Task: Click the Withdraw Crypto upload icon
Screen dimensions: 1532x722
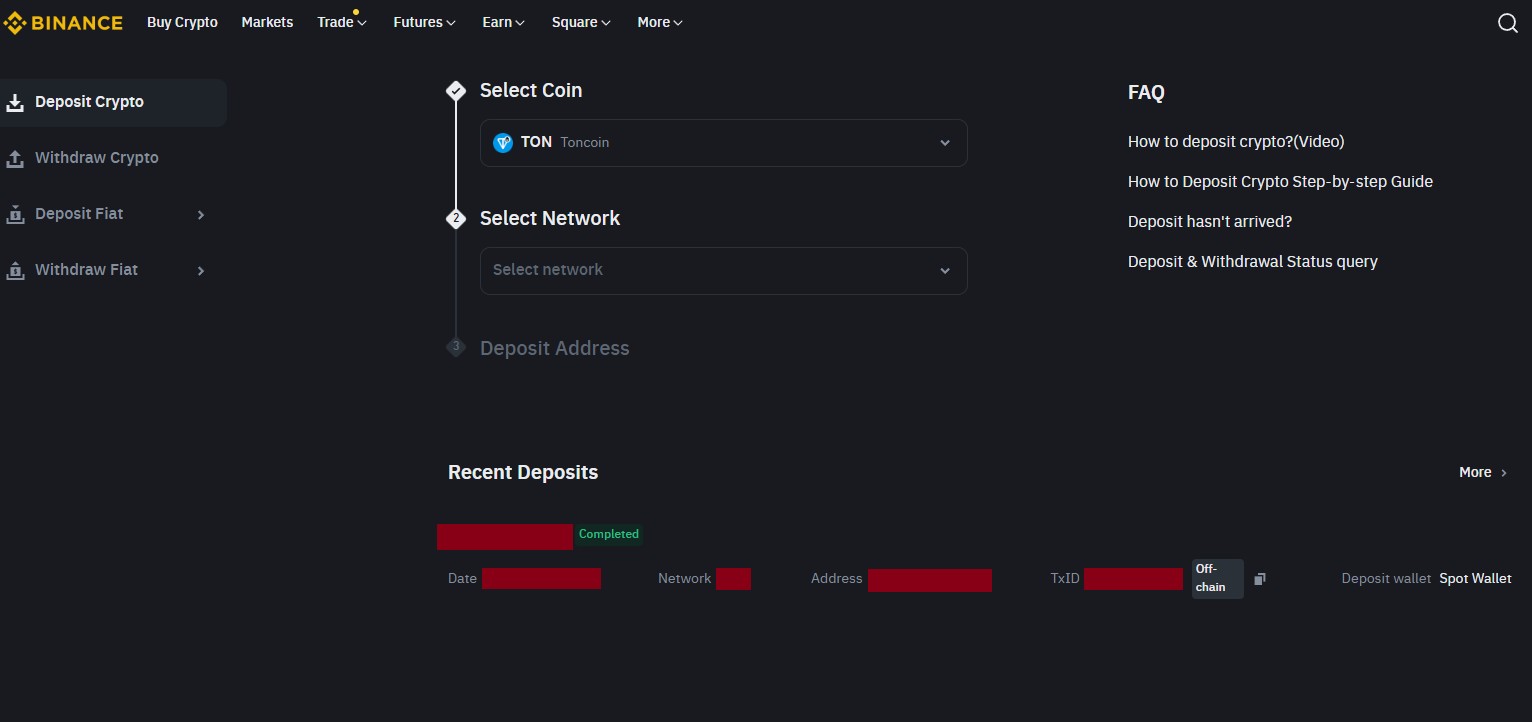Action: (x=15, y=158)
